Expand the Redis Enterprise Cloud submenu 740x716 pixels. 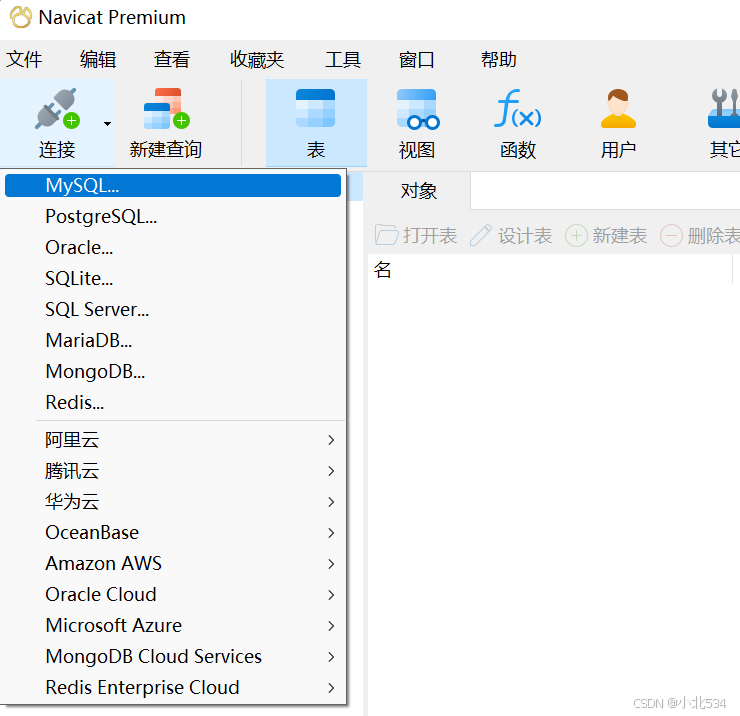click(x=173, y=688)
